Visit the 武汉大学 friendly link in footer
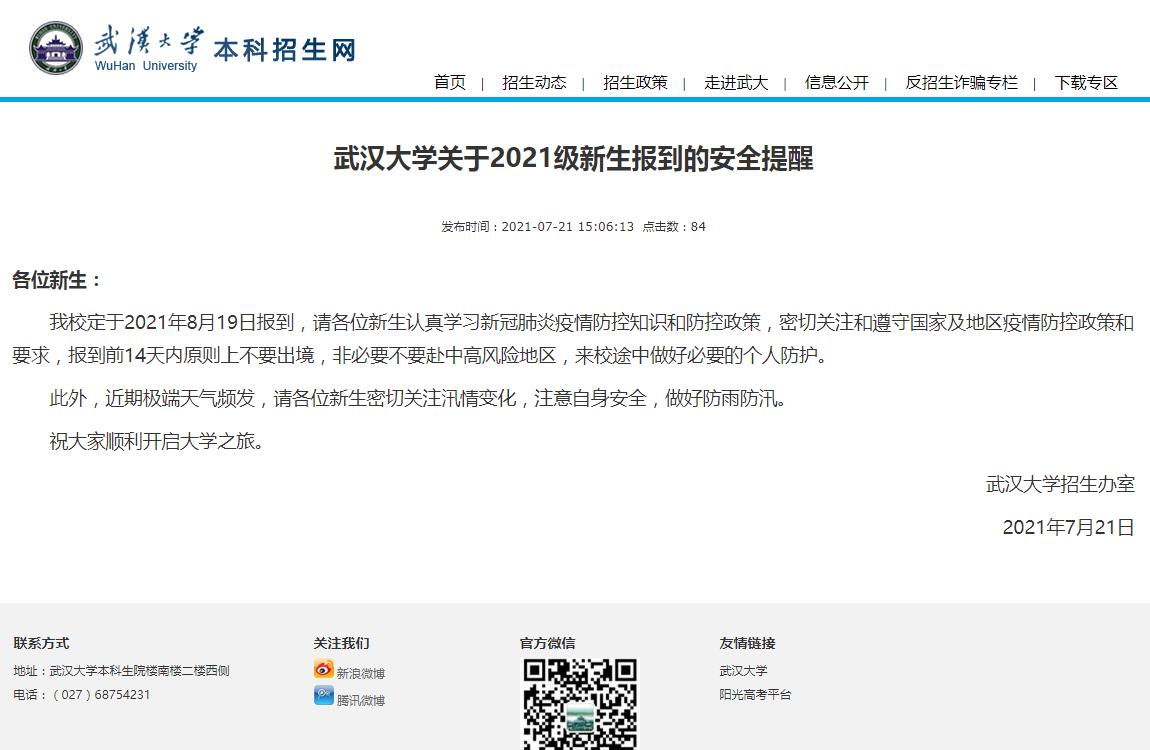Image resolution: width=1150 pixels, height=750 pixels. [743, 671]
